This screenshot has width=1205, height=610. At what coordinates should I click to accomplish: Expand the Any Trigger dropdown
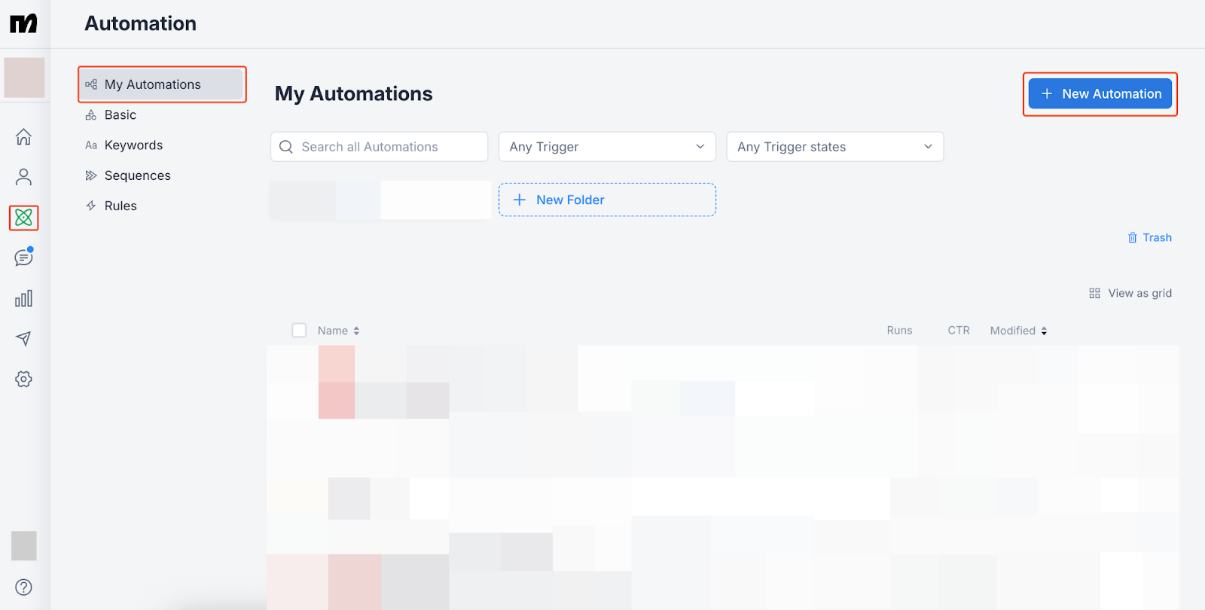coord(607,147)
